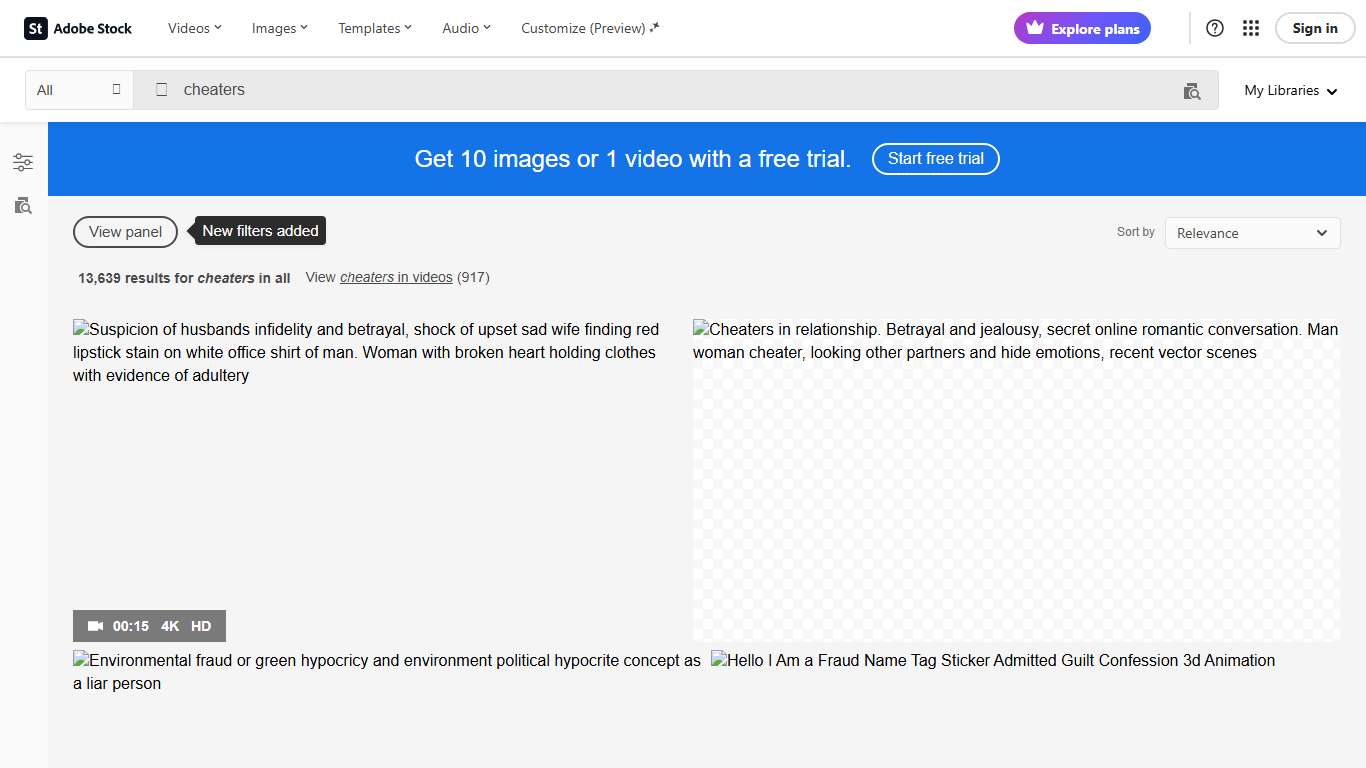Screen dimensions: 1366x768
Task: Open the Adobe apps grid icon
Action: pyautogui.click(x=1250, y=28)
